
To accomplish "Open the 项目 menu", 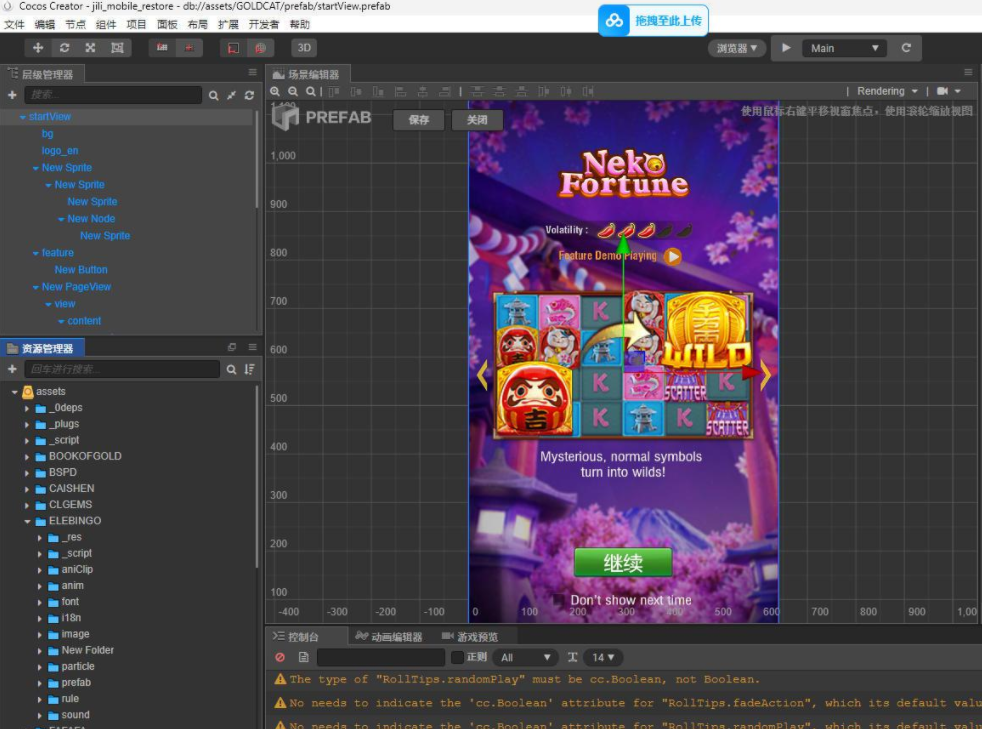I will pos(137,25).
